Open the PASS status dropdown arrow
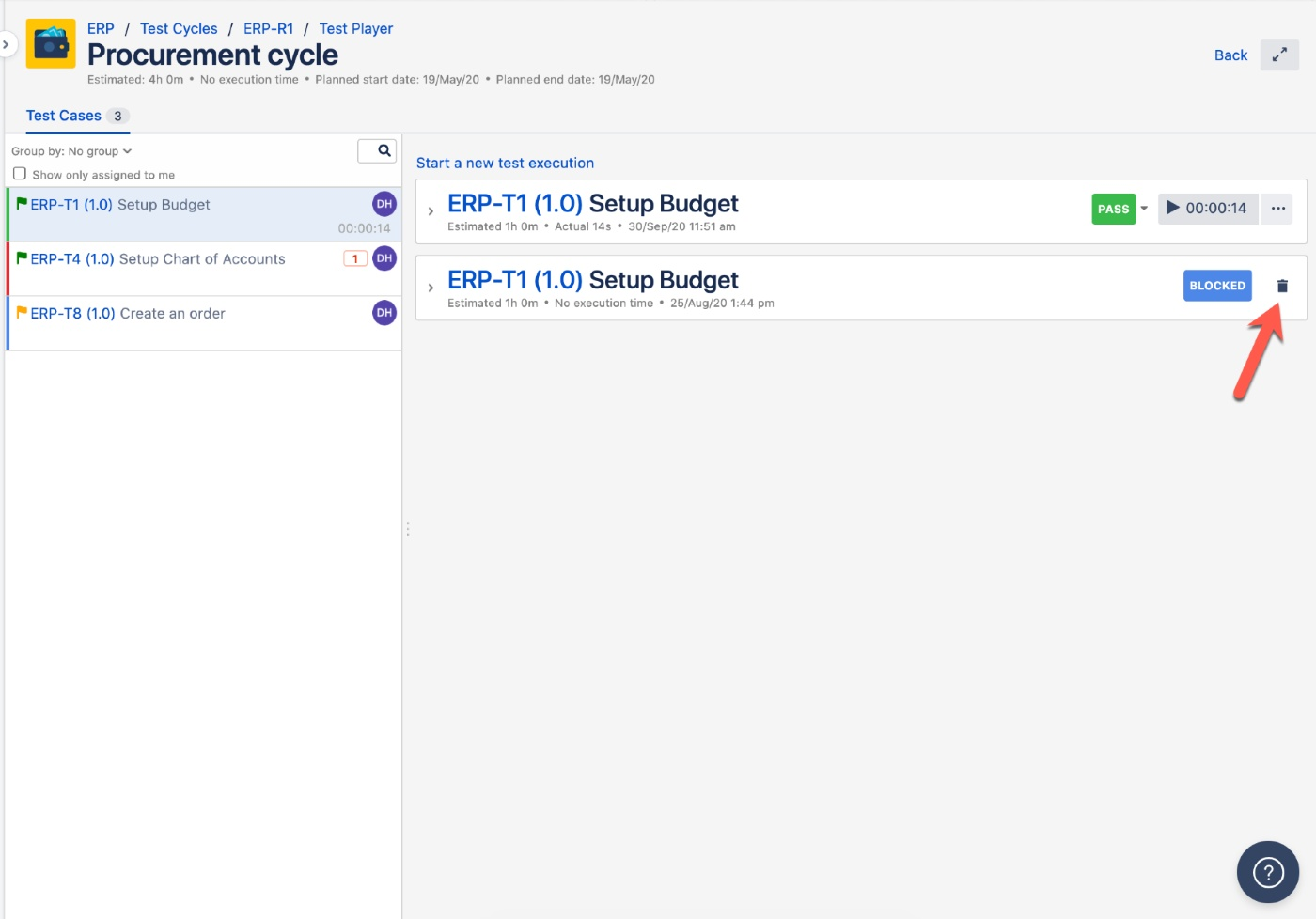Viewport: 1316px width, 919px height. 1144,209
